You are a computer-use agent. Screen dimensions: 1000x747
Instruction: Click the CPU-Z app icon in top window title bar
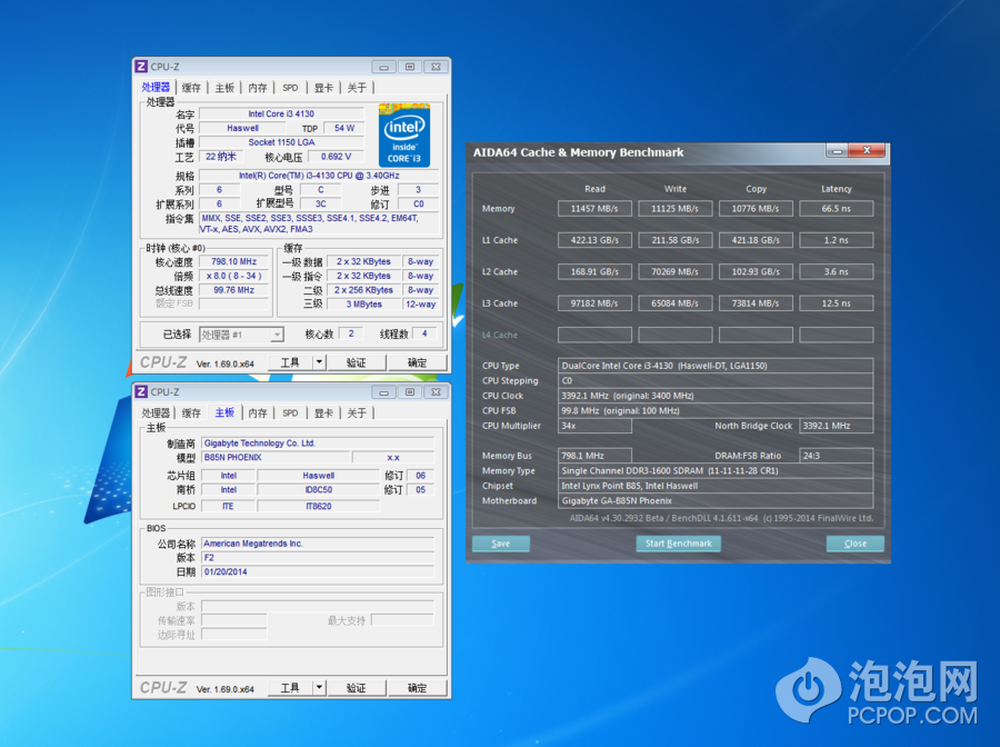[x=142, y=66]
